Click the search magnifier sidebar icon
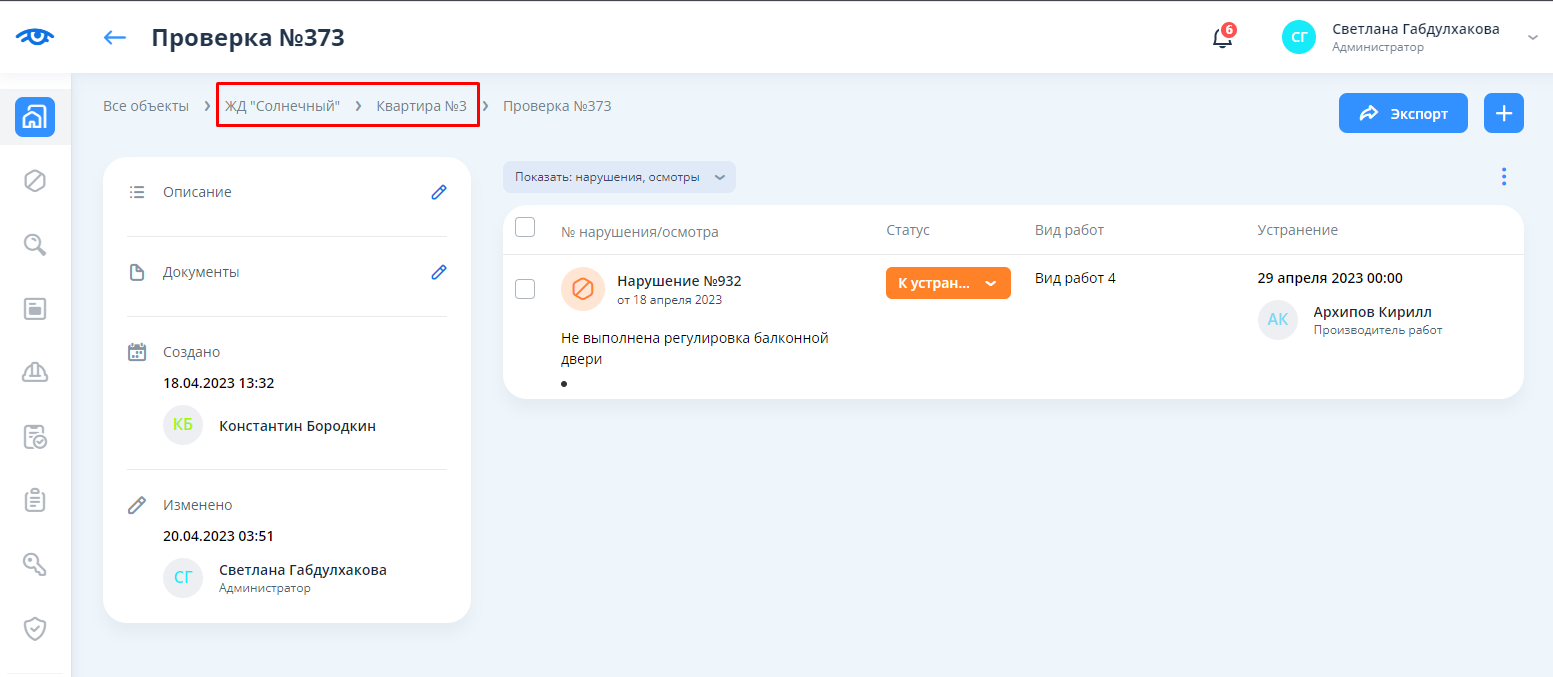This screenshot has height=677, width=1553. (35, 245)
